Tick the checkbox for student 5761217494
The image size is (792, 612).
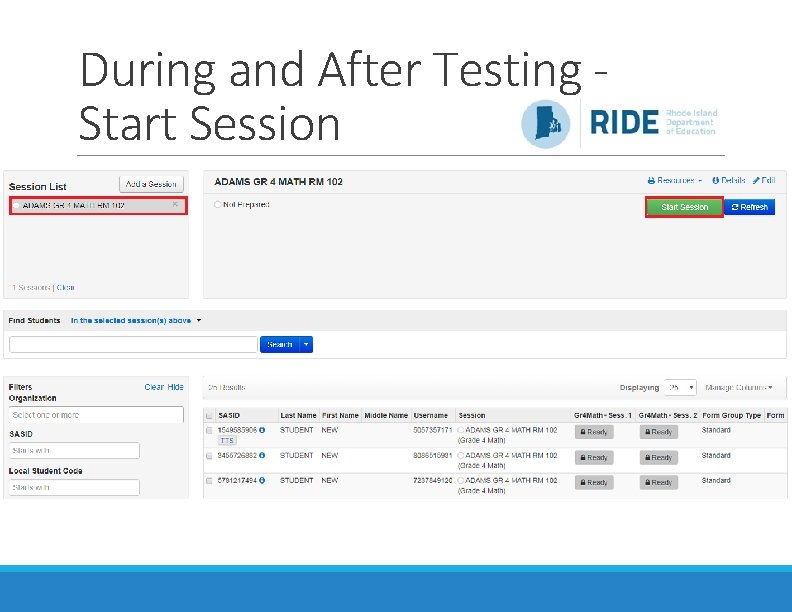tap(209, 481)
